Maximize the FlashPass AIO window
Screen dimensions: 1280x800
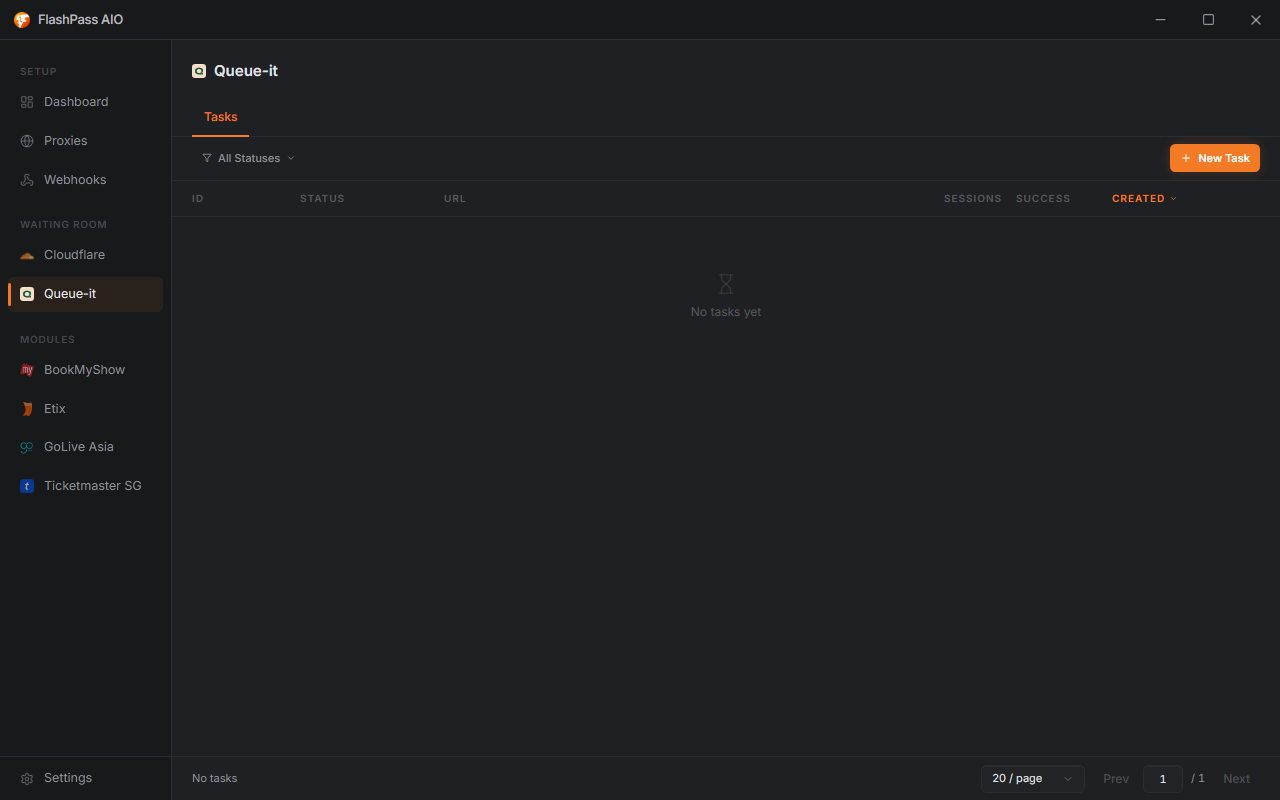(x=1208, y=20)
